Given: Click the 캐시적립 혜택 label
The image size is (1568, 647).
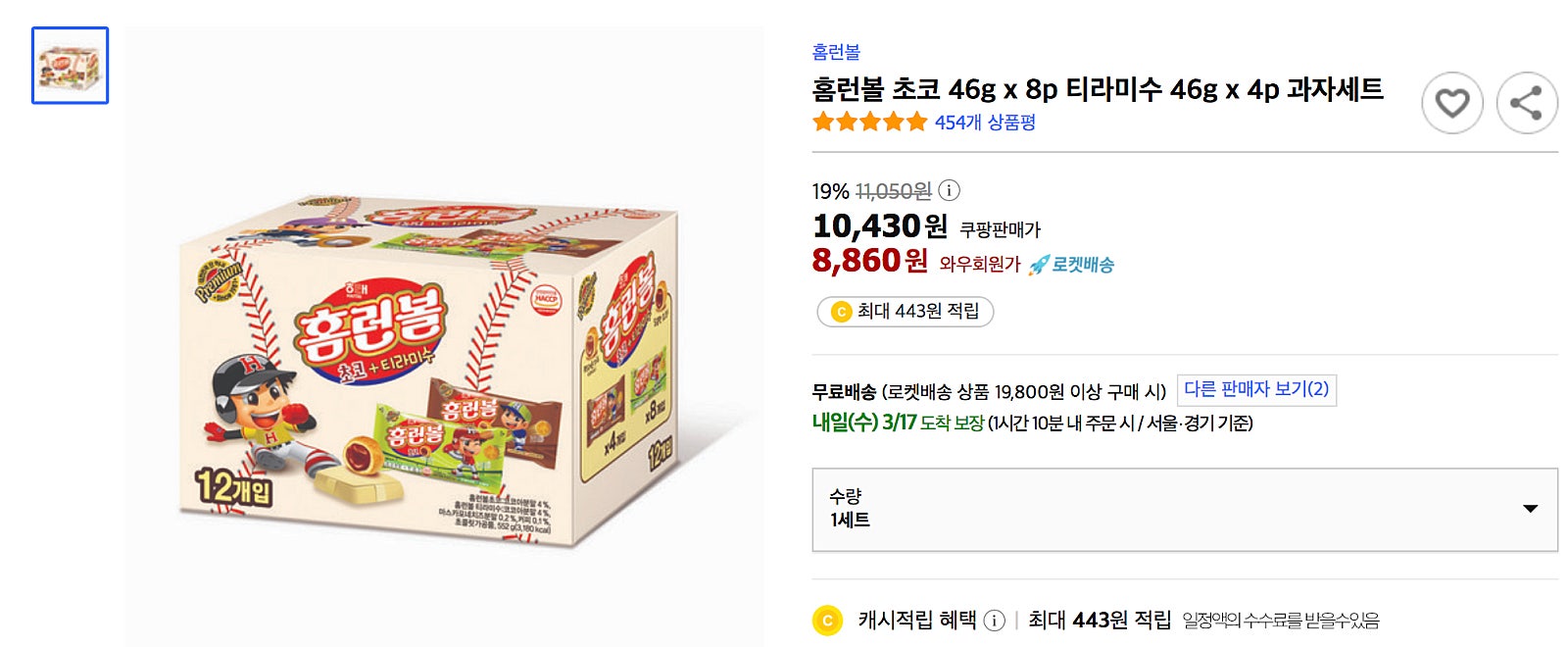Looking at the screenshot, I should click(x=916, y=620).
